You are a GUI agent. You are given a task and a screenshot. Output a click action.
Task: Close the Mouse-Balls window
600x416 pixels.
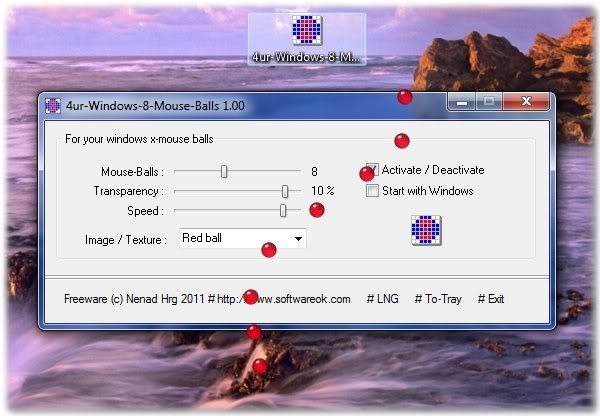526,101
